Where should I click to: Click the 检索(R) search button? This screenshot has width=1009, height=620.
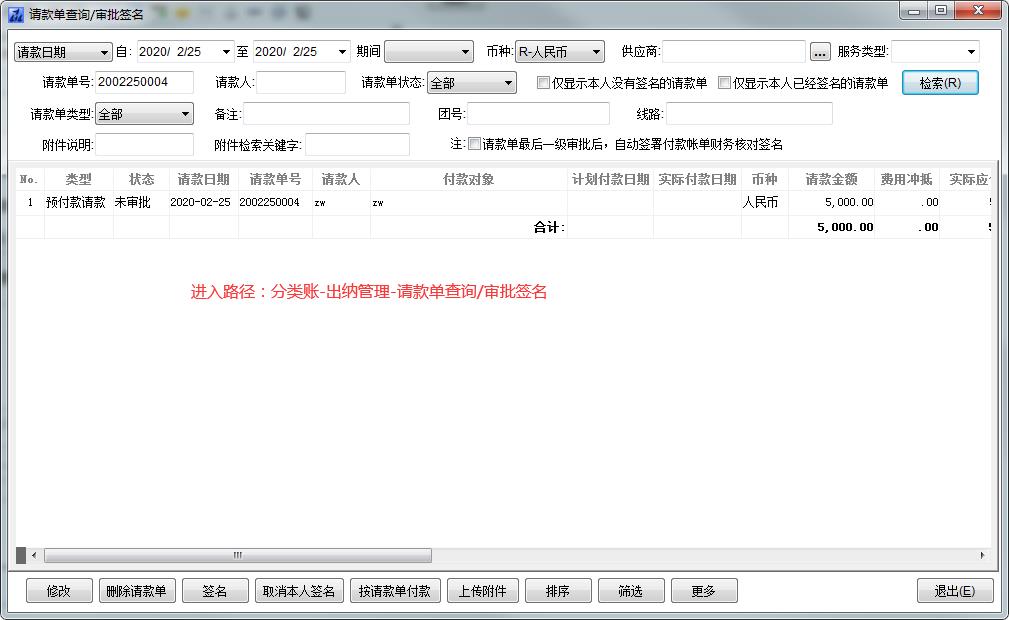[x=940, y=83]
